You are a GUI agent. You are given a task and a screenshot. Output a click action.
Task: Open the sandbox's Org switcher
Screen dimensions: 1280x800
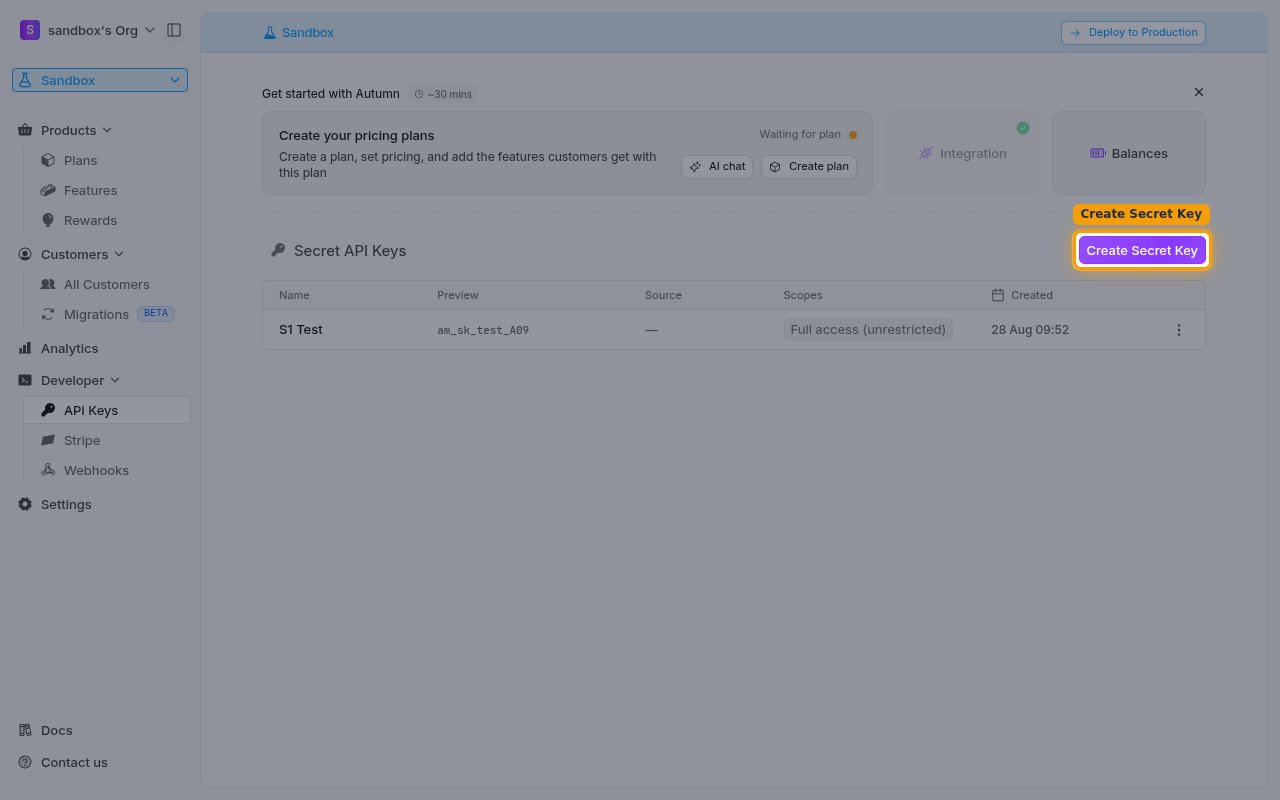coord(88,30)
